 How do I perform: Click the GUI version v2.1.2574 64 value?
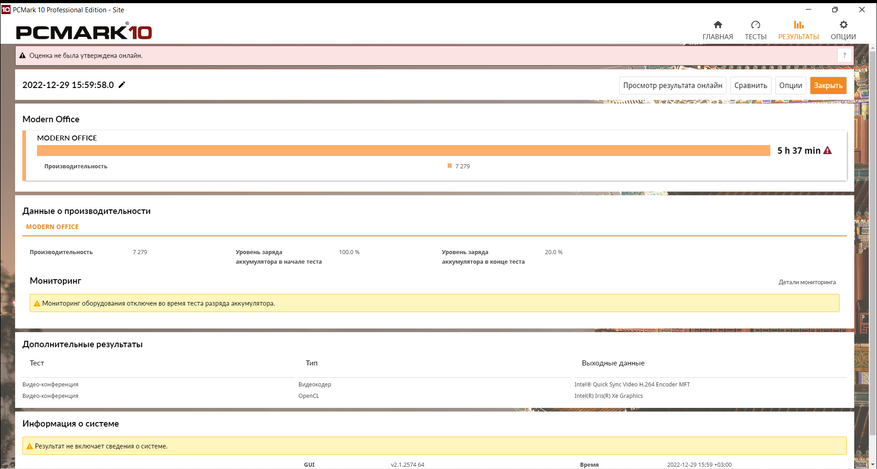(407, 465)
